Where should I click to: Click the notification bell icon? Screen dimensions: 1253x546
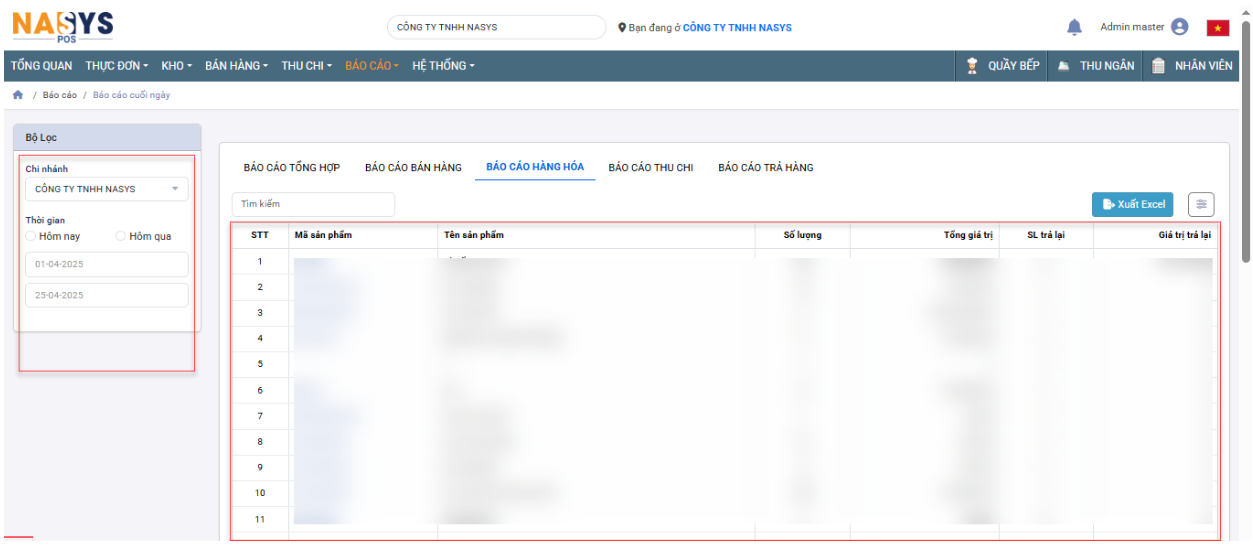(x=1074, y=27)
